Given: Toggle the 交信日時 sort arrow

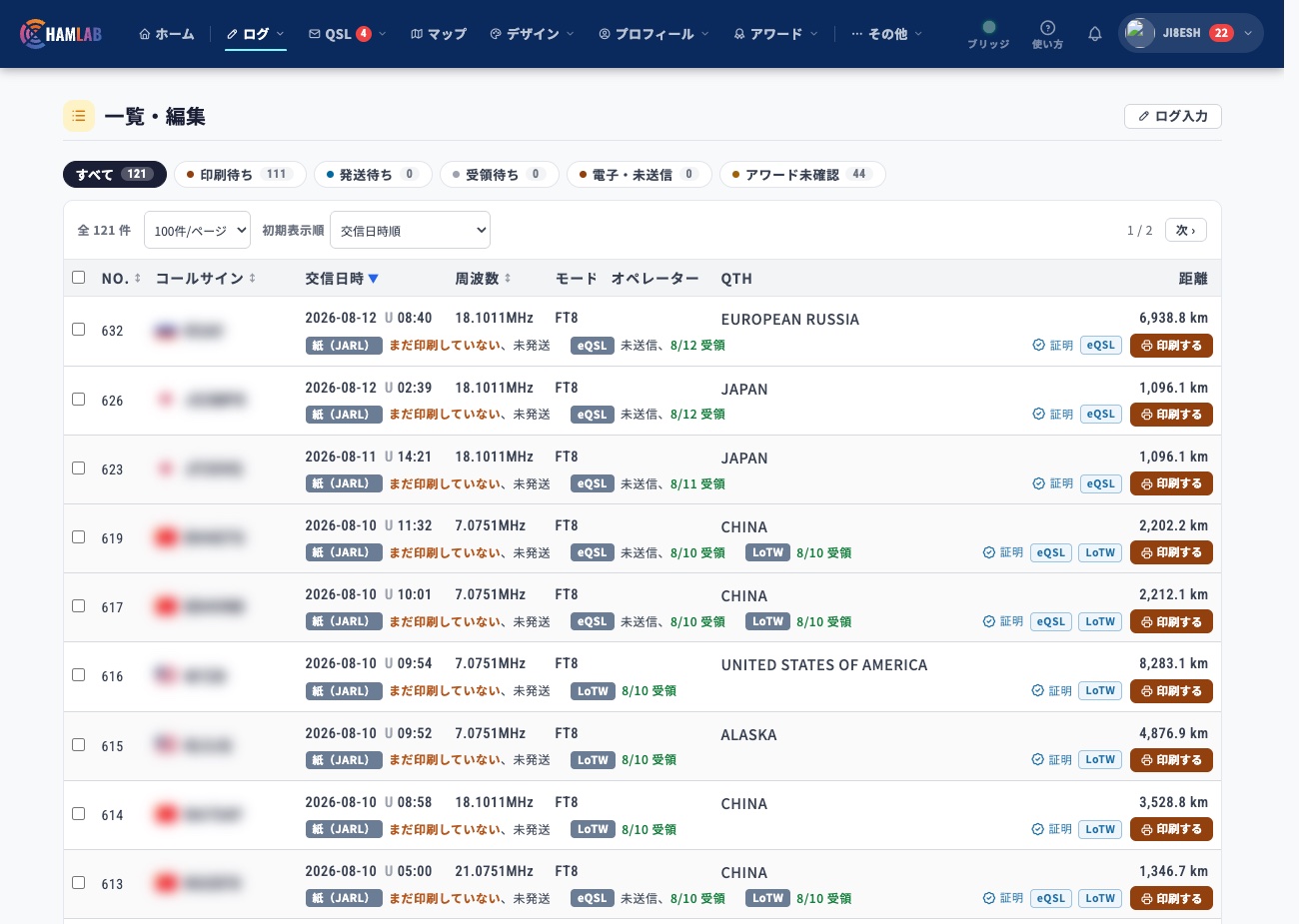Looking at the screenshot, I should (374, 279).
